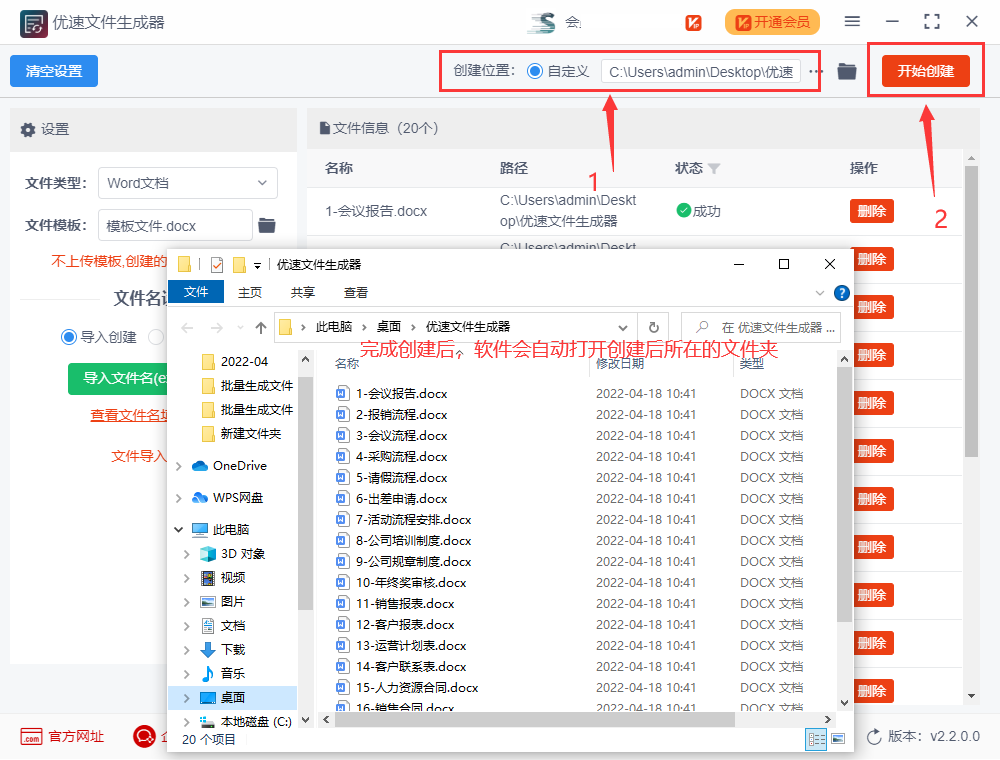This screenshot has width=1000, height=760.
Task: Open folder browser beside 模板文件 field
Action: point(266,226)
